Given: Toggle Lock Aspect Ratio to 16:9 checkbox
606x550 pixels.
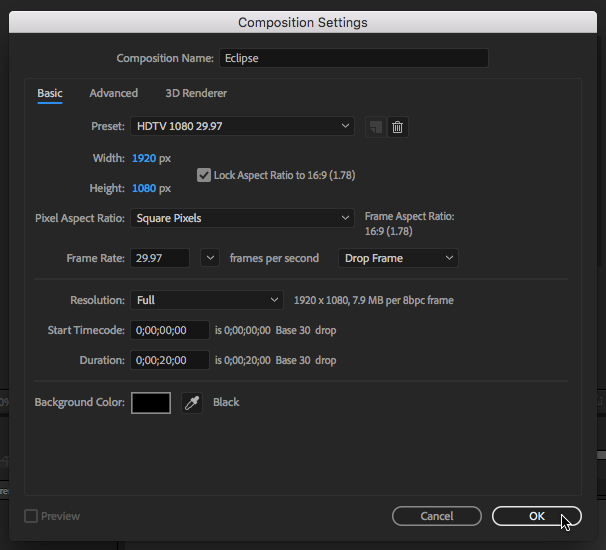Looking at the screenshot, I should point(205,175).
